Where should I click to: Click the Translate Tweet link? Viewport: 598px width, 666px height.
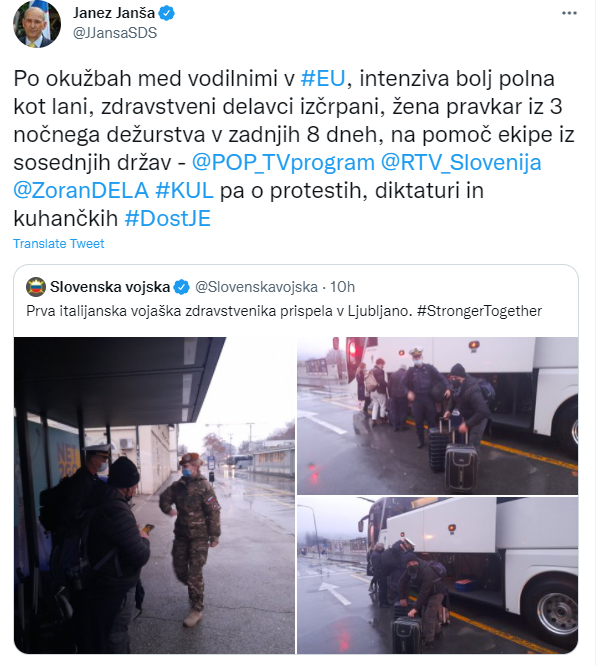59,244
